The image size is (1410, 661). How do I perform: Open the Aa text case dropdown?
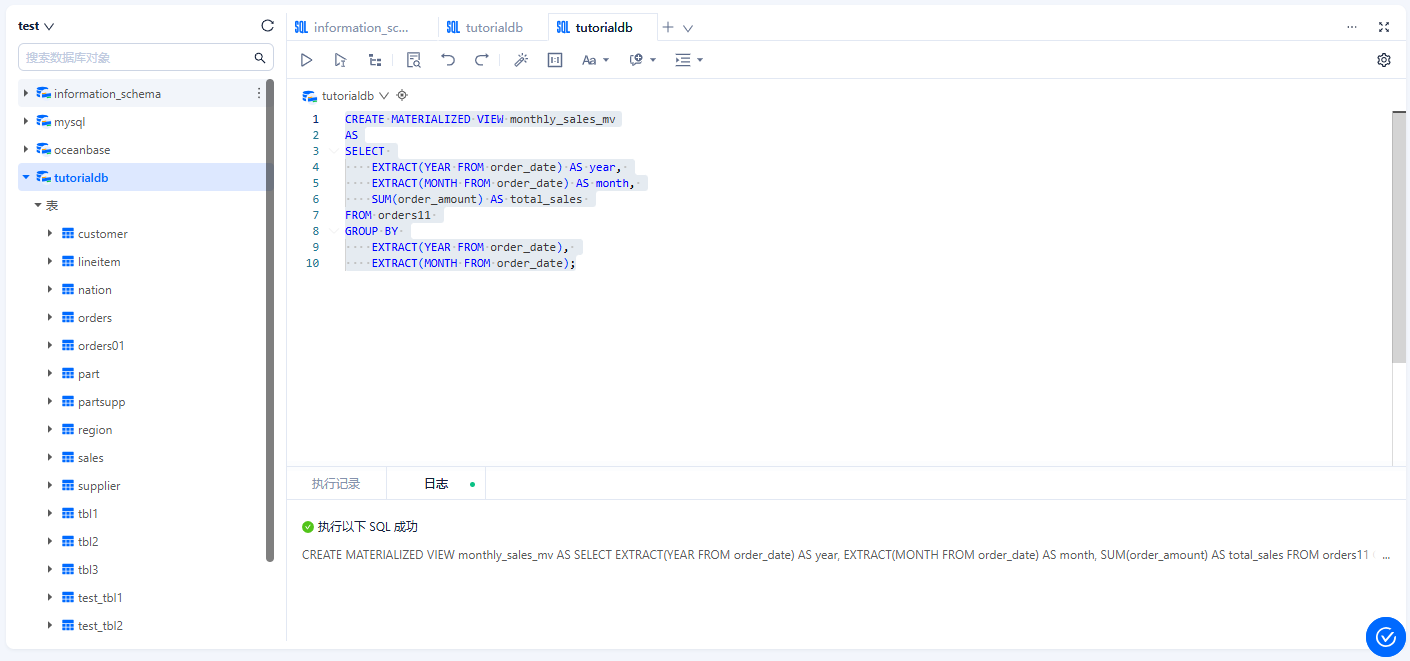point(595,60)
